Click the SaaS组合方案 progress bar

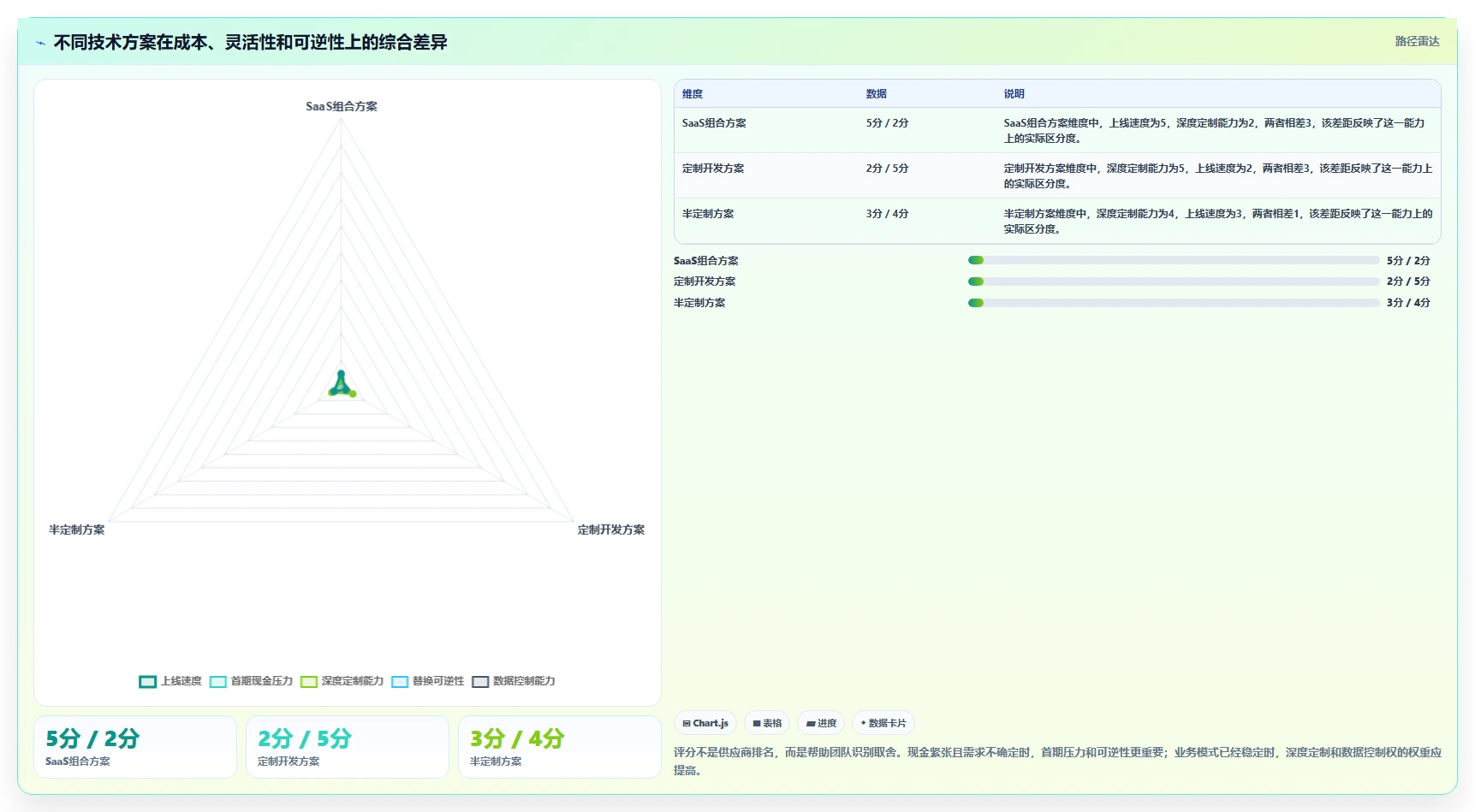pos(1174,260)
